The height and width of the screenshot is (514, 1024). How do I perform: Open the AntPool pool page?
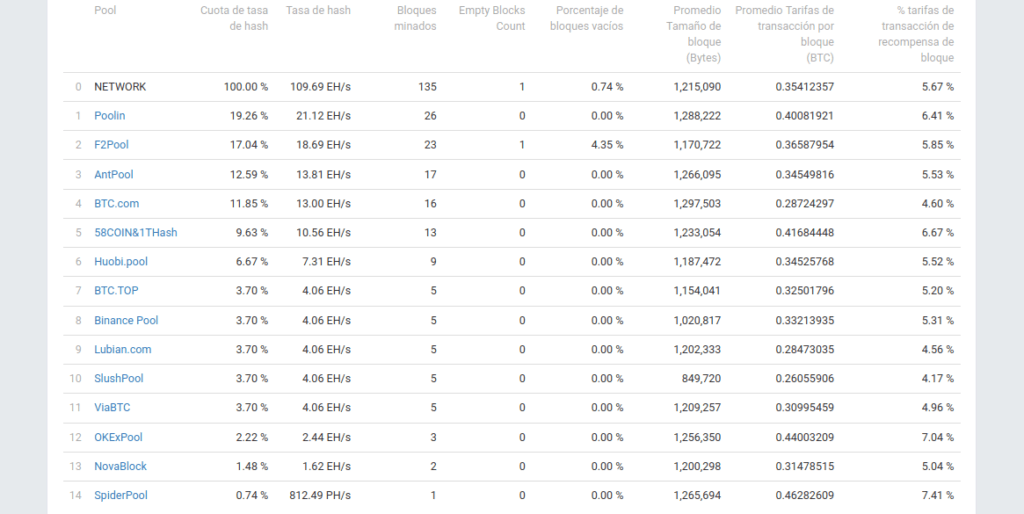point(113,174)
